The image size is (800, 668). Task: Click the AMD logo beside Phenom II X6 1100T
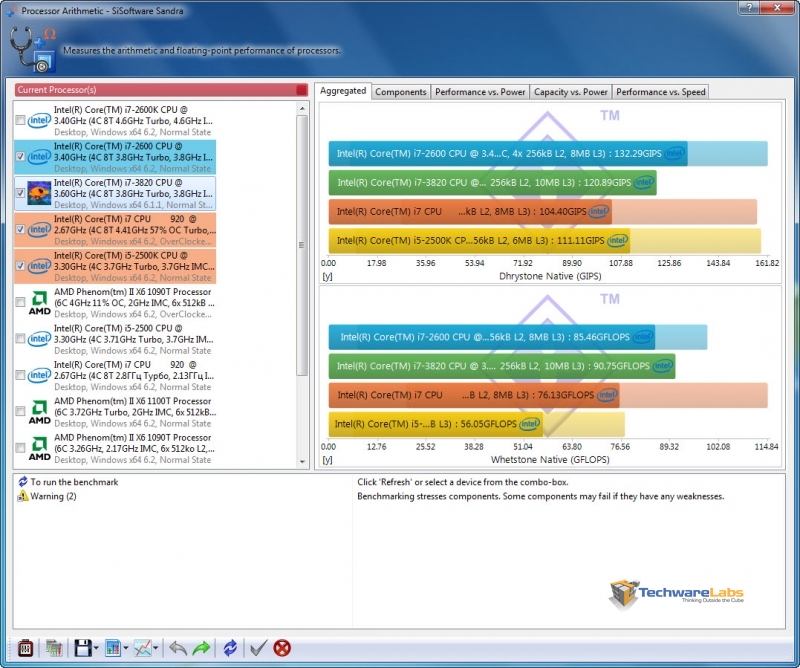click(39, 412)
